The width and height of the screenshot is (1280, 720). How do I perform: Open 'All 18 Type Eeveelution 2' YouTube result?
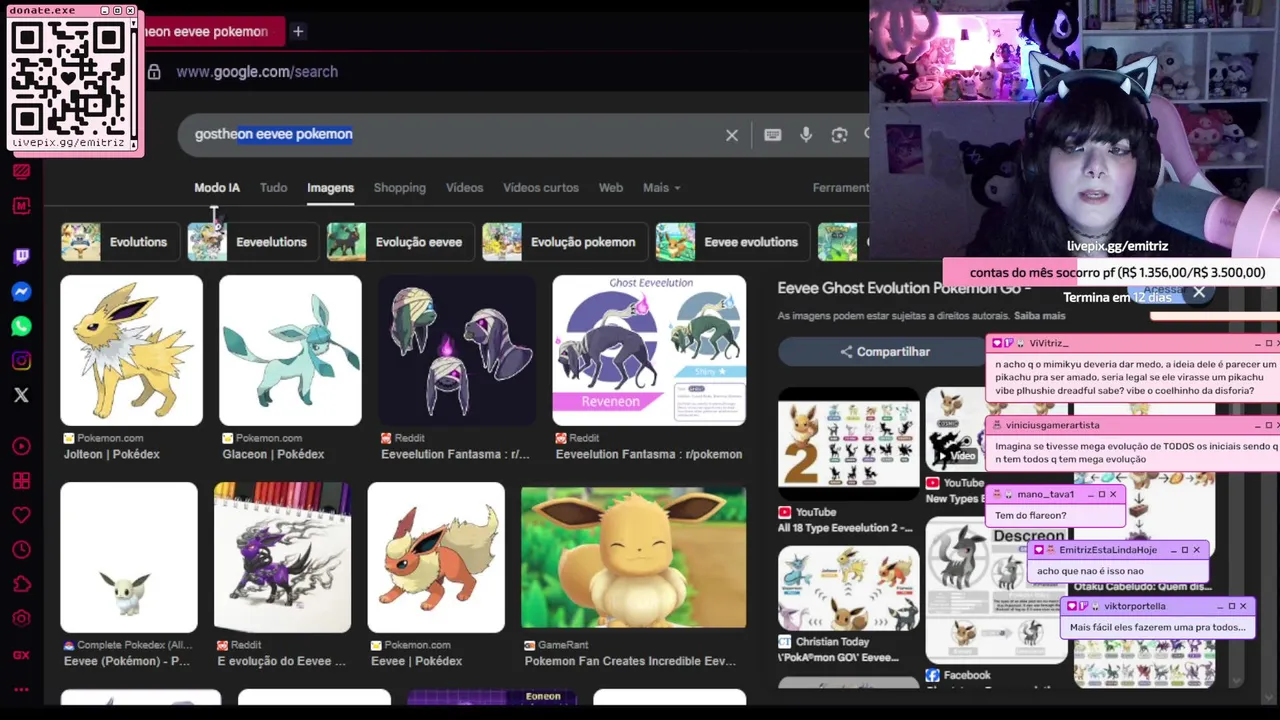coord(848,445)
